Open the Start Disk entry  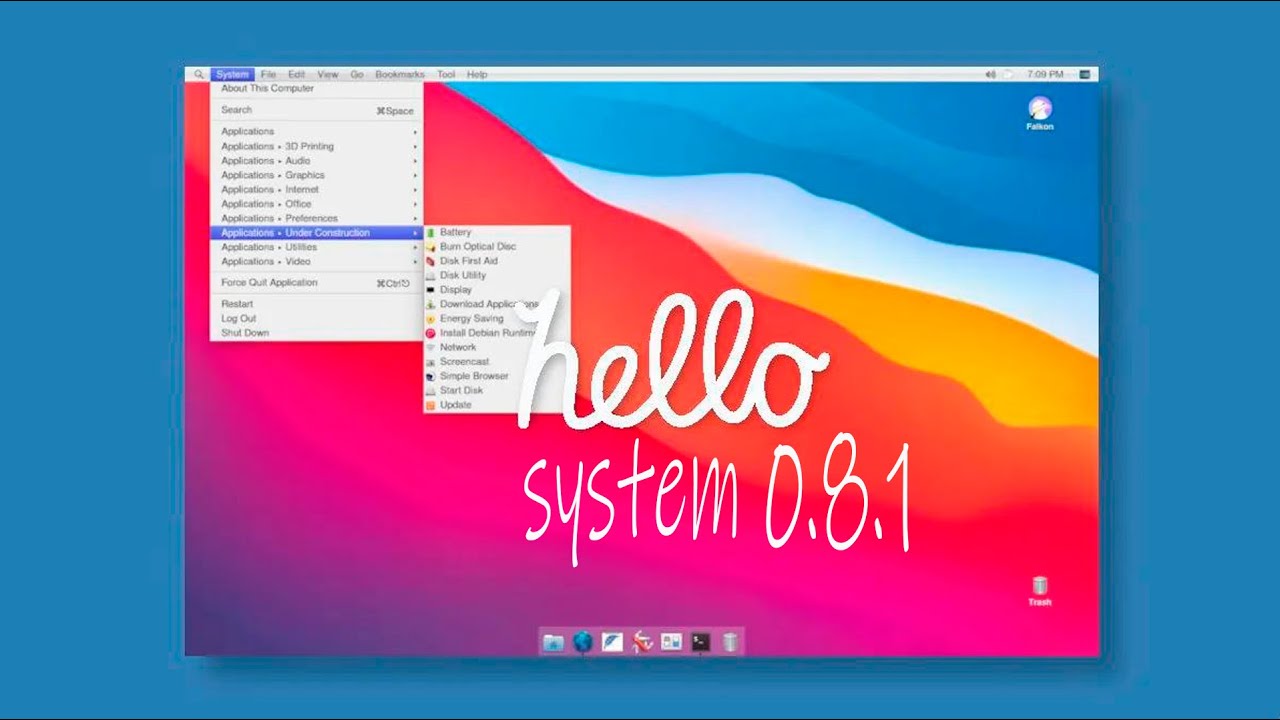click(x=497, y=391)
